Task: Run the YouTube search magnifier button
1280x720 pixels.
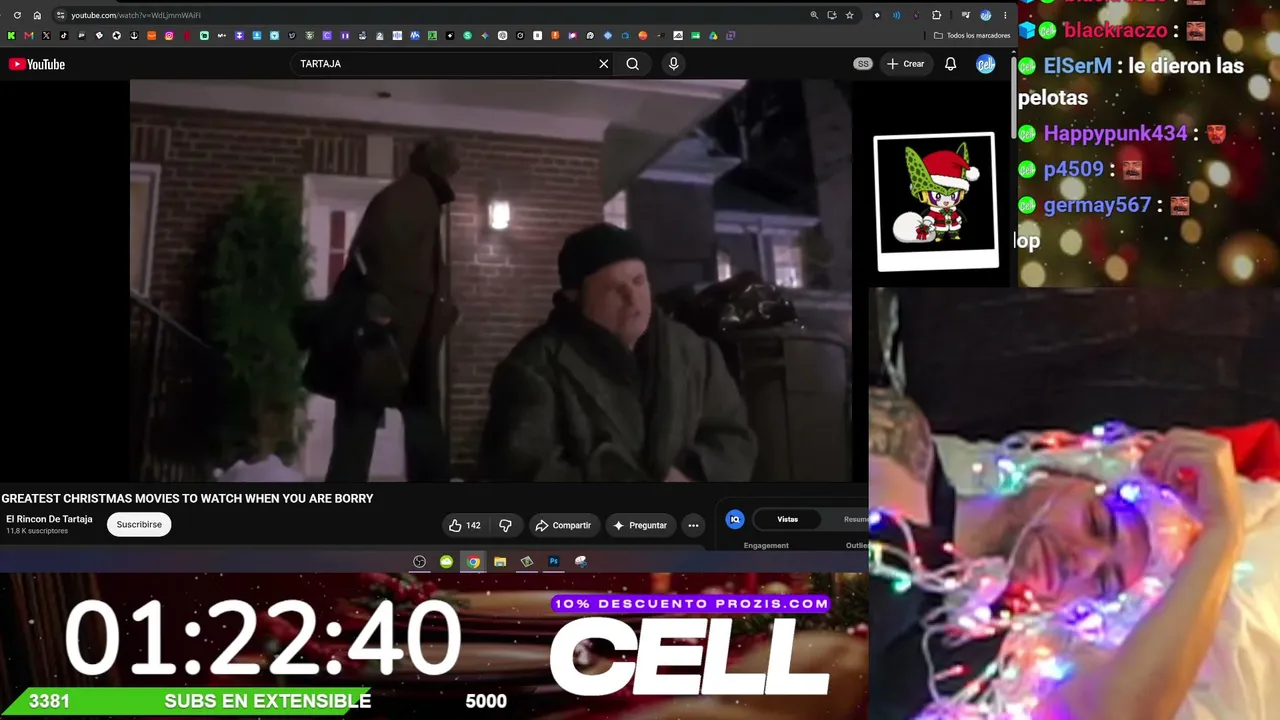Action: (633, 64)
